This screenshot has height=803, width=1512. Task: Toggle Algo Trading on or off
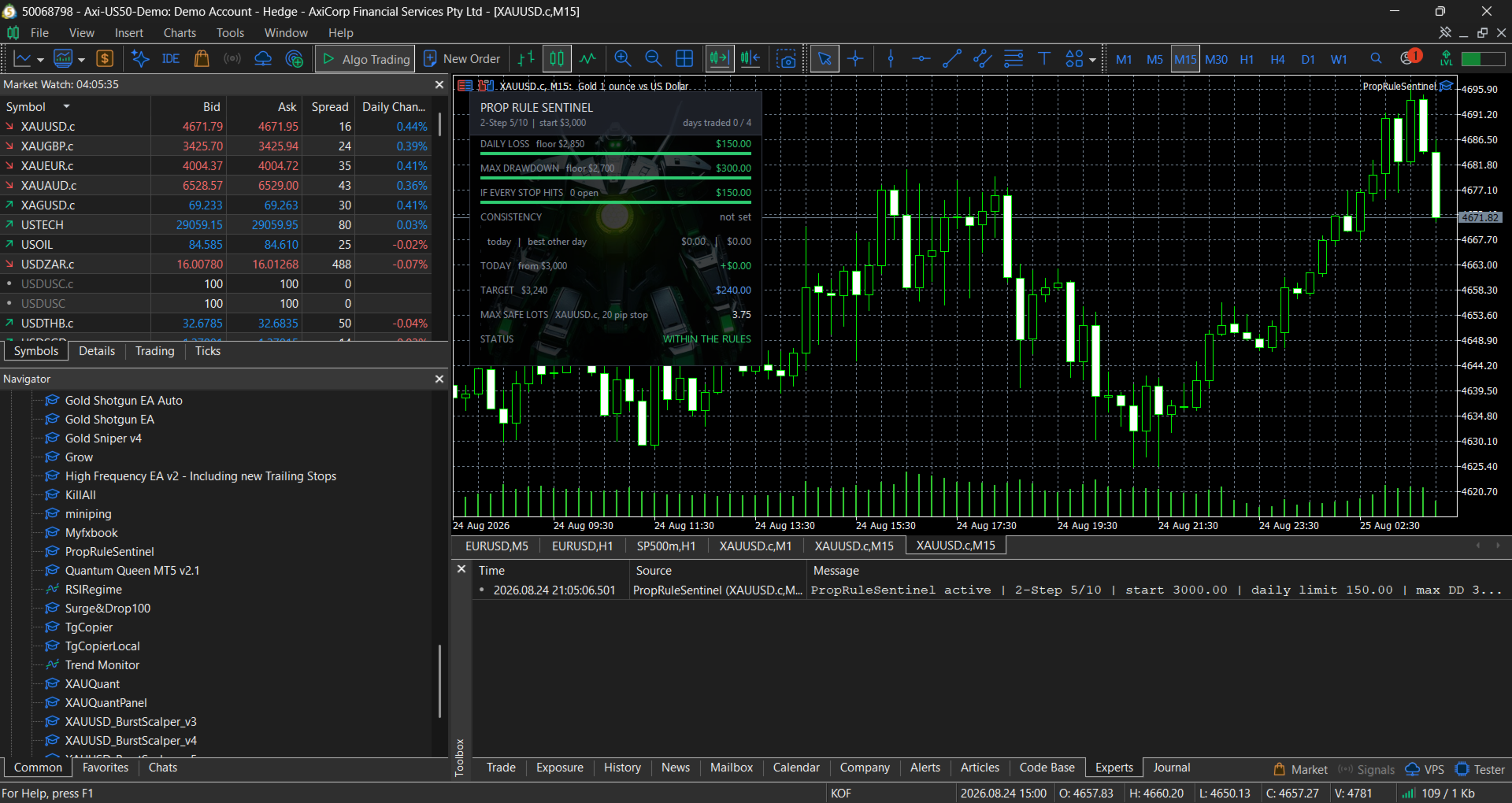coord(365,59)
